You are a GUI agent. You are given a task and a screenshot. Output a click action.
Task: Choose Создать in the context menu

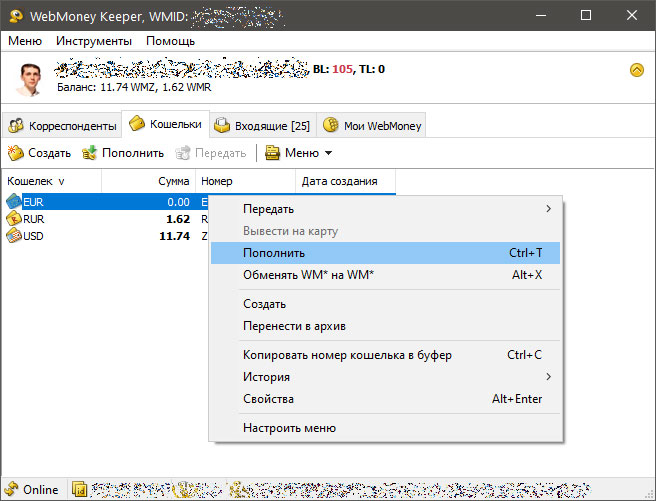385,304
